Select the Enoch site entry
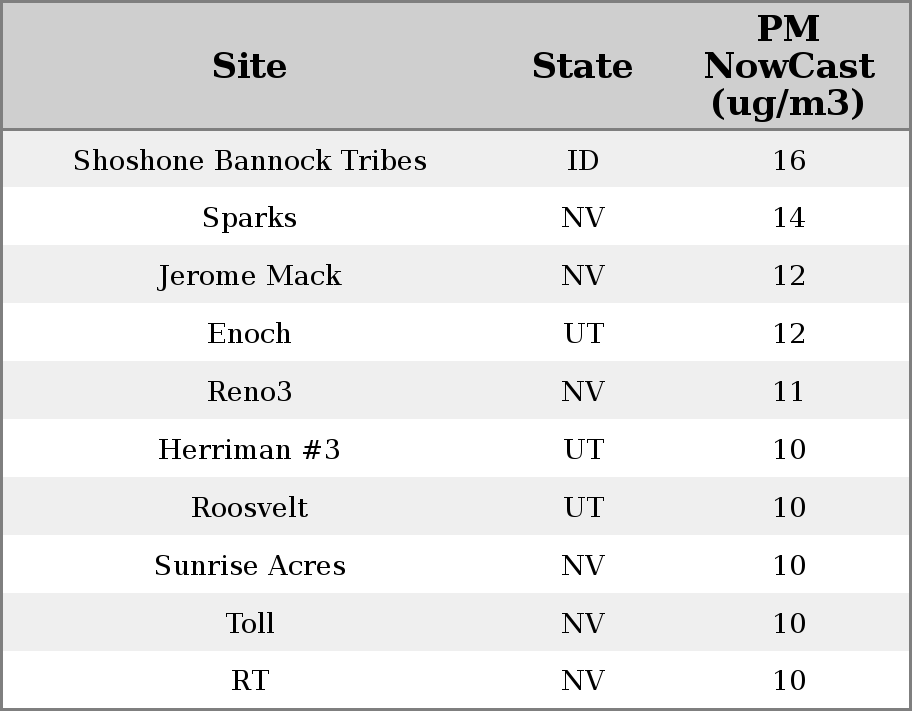 250,334
